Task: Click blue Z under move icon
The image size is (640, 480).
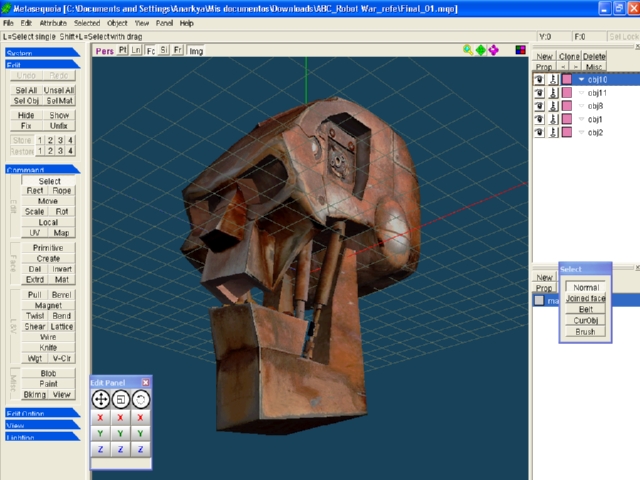Action: pos(100,449)
